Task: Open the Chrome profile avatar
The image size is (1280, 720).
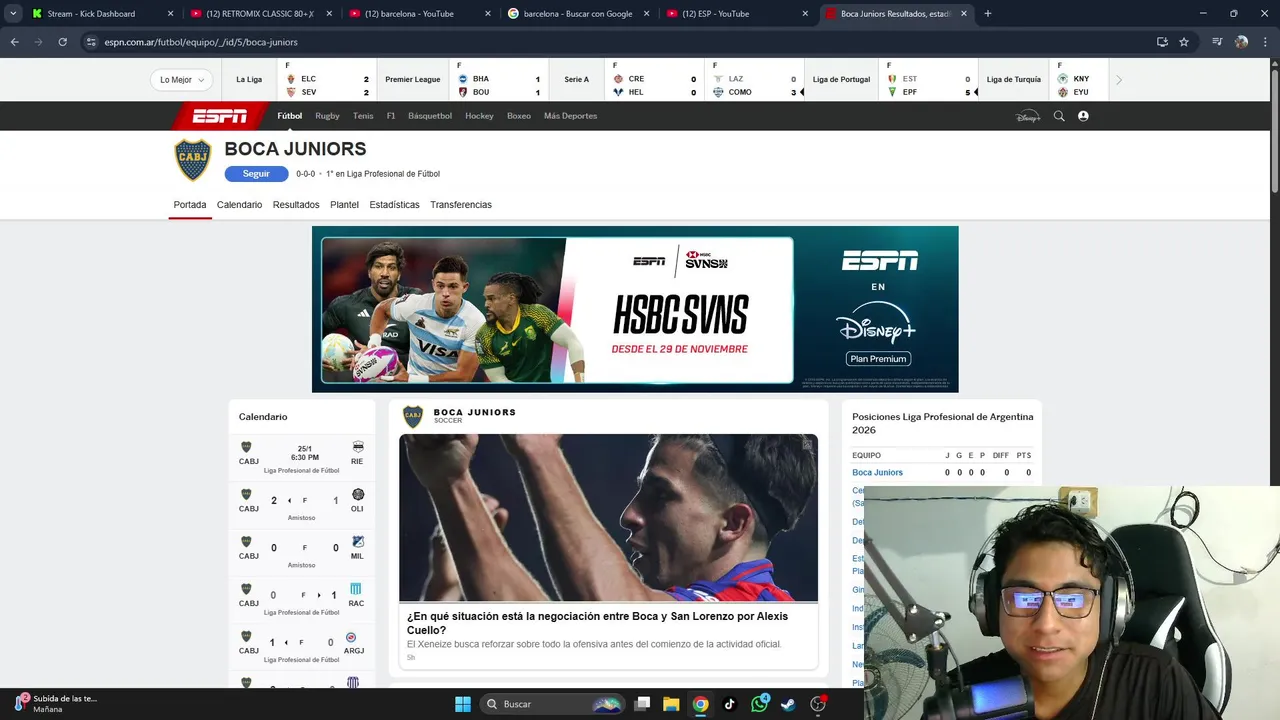Action: tap(1241, 42)
